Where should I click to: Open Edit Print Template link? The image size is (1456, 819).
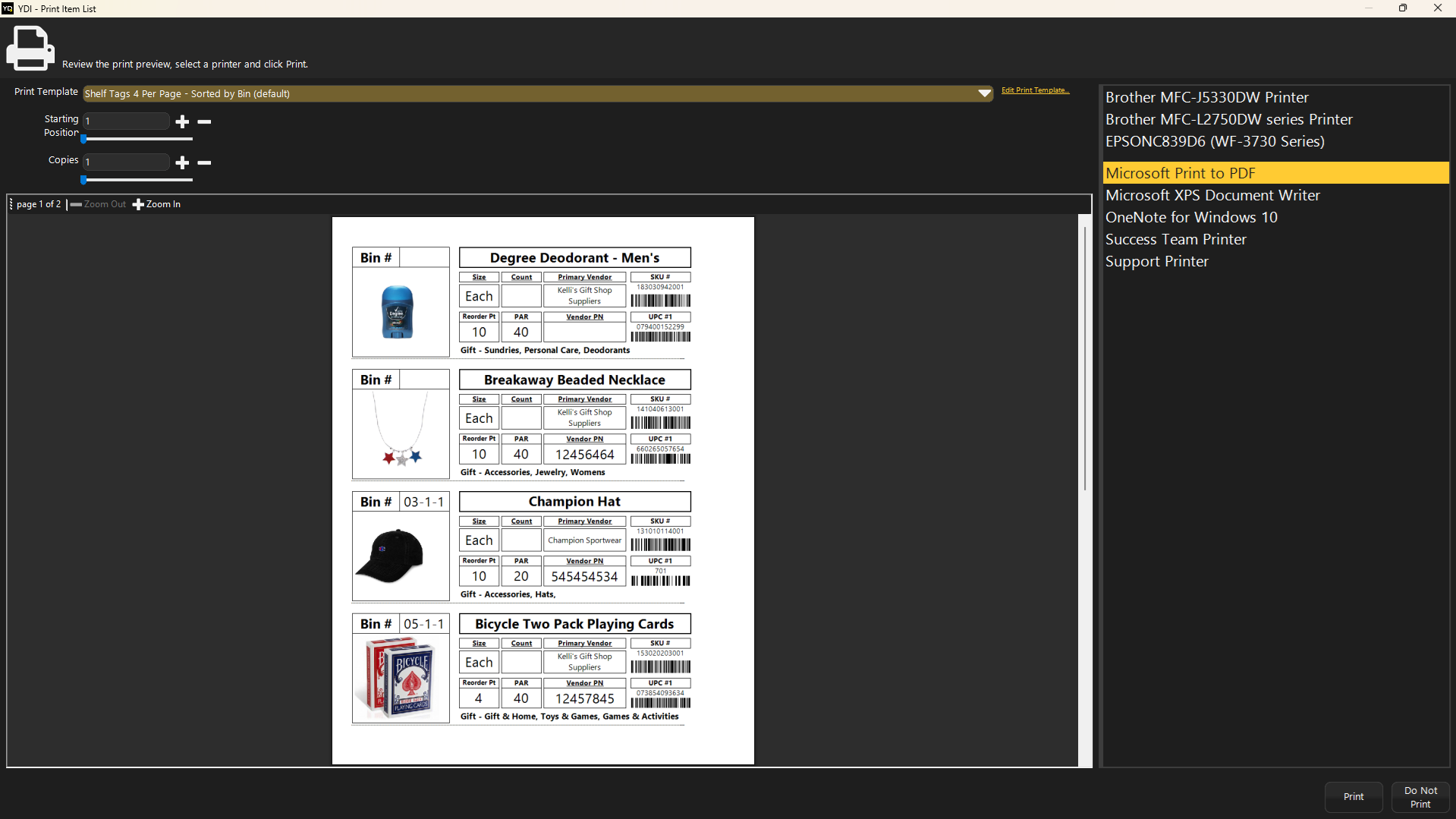coord(1035,90)
